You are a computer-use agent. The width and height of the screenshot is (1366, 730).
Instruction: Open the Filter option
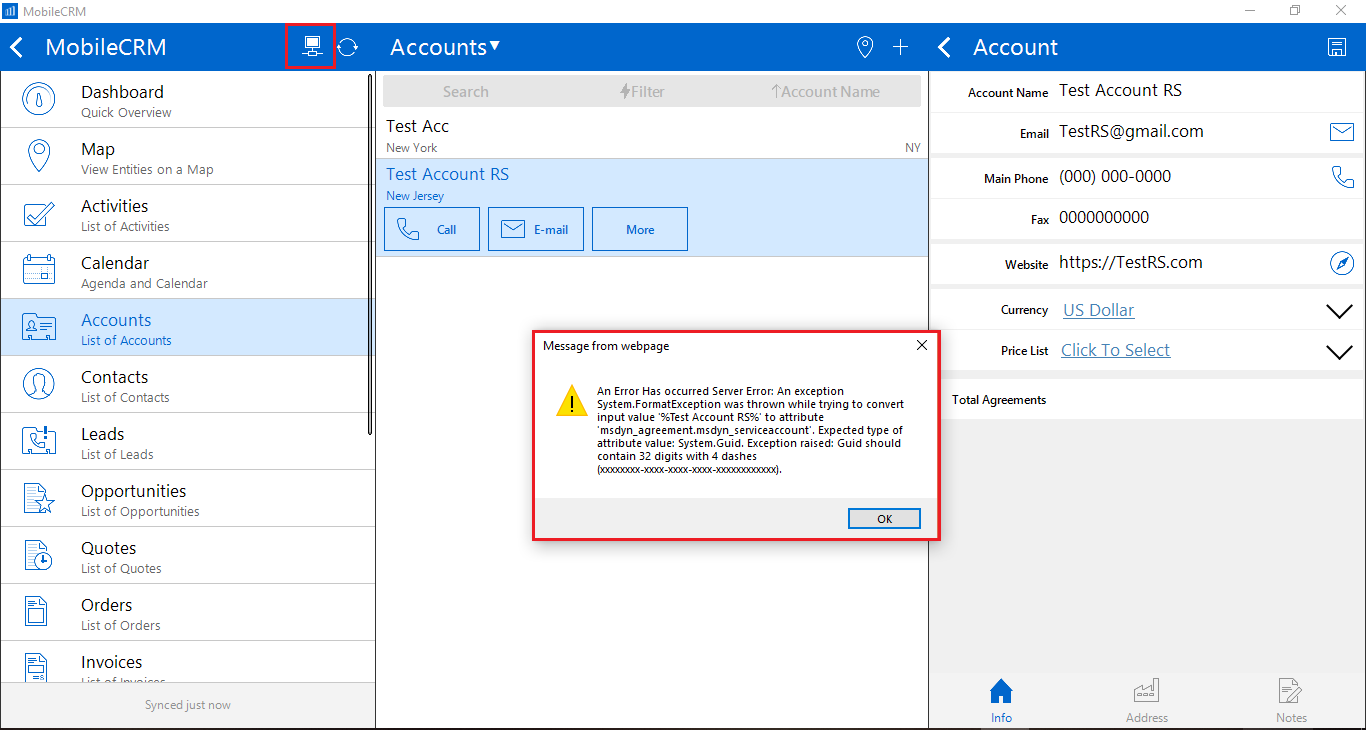click(643, 91)
